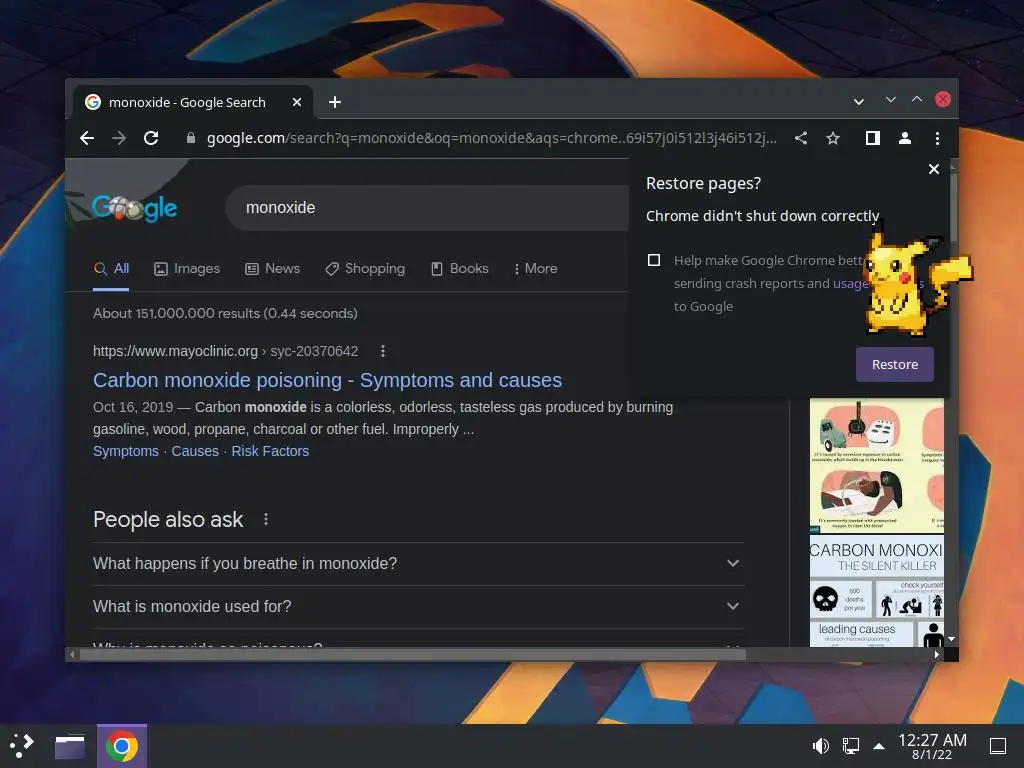The height and width of the screenshot is (768, 1024).
Task: Click the forward navigation arrow
Action: [119, 138]
